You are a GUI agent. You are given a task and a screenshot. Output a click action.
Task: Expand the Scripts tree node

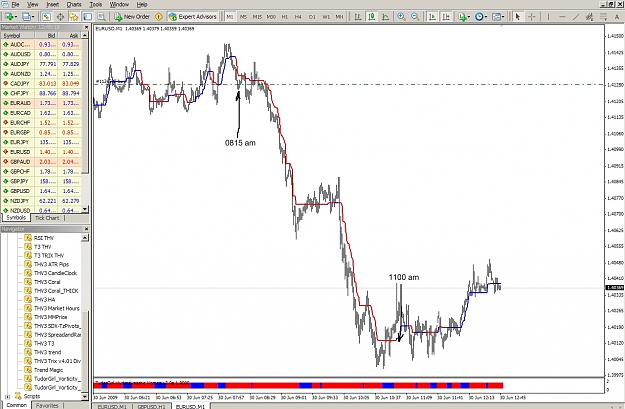tap(8, 396)
